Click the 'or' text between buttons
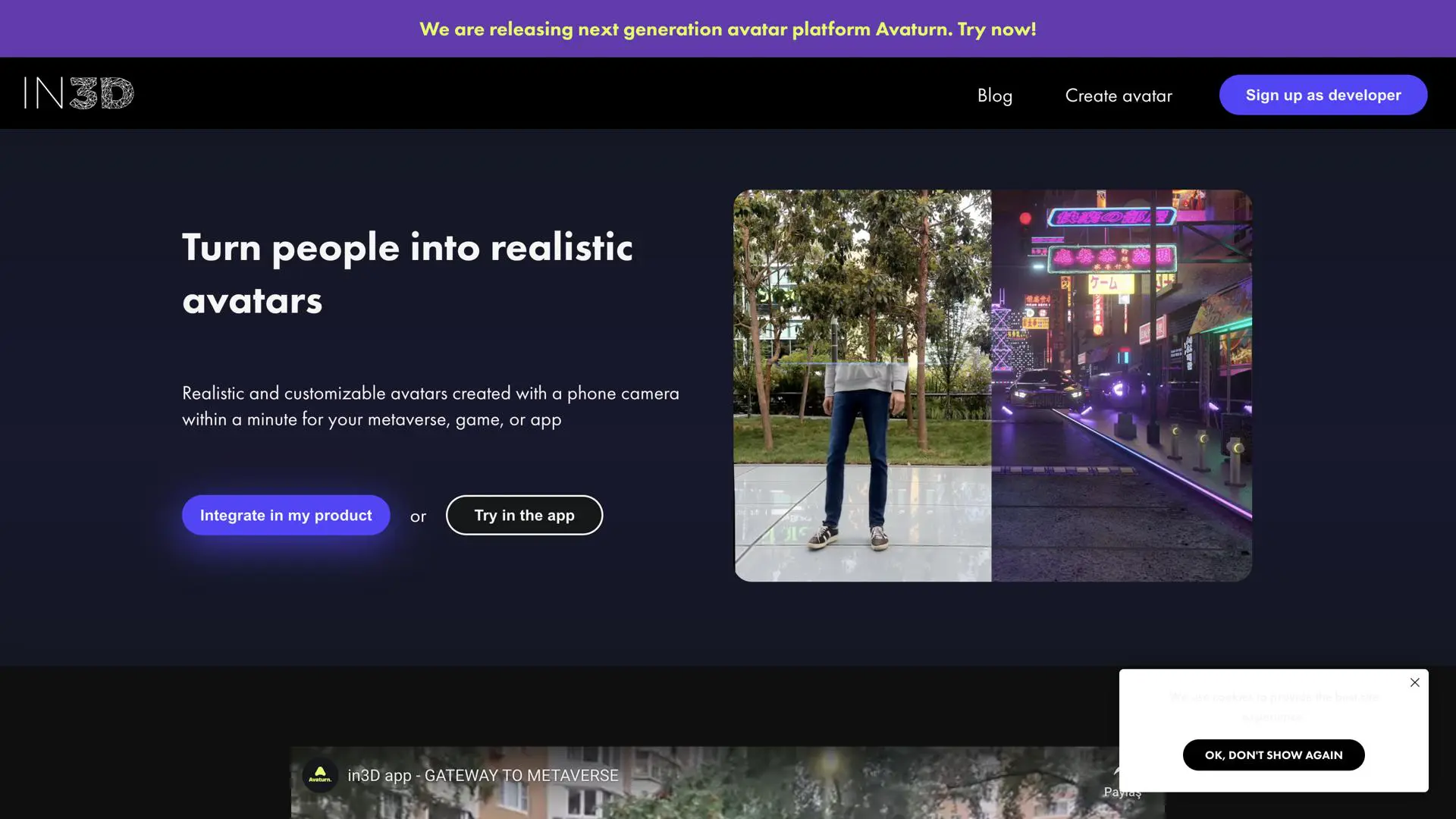Screen dimensions: 1456x819 [418, 517]
